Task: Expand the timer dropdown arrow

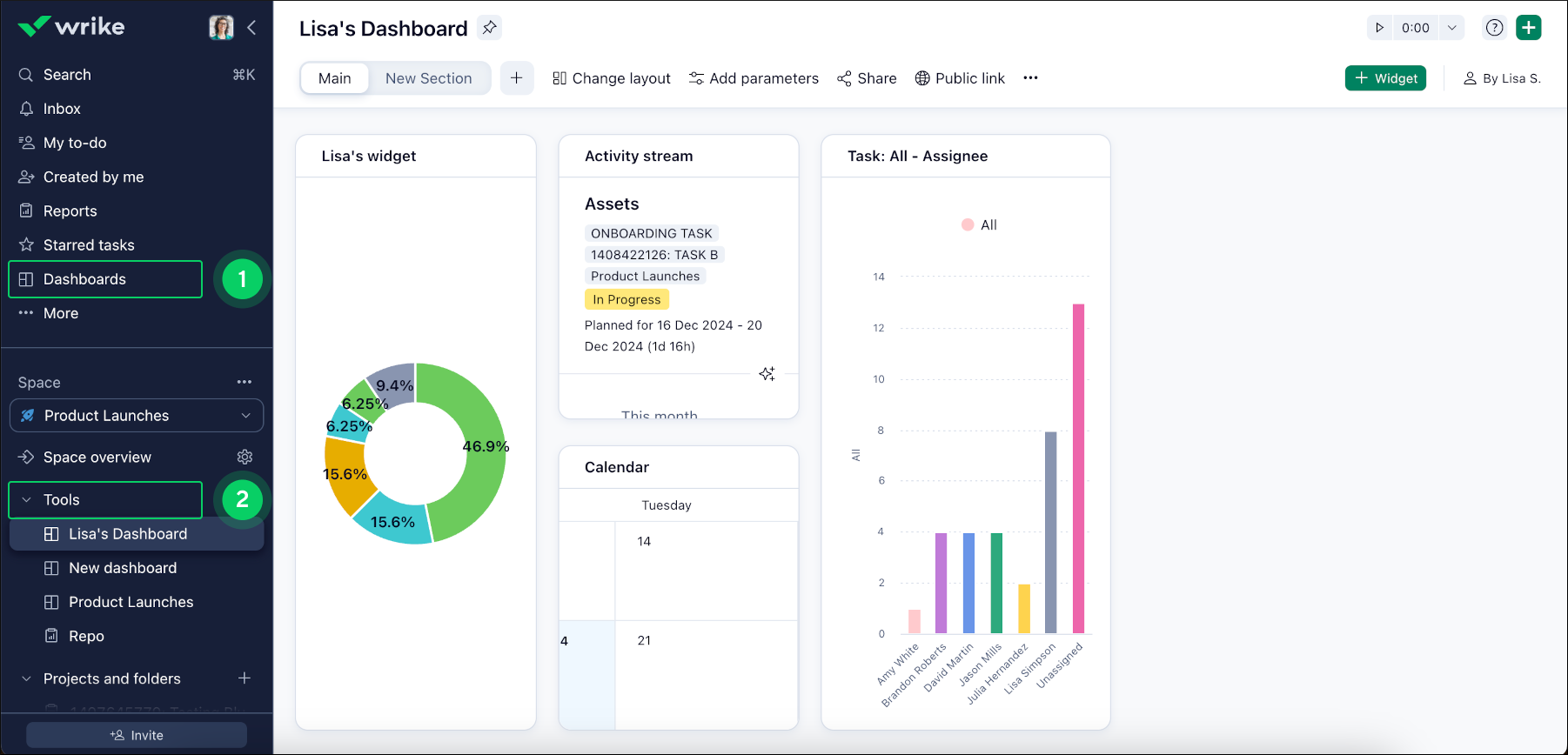Action: coord(1451,28)
